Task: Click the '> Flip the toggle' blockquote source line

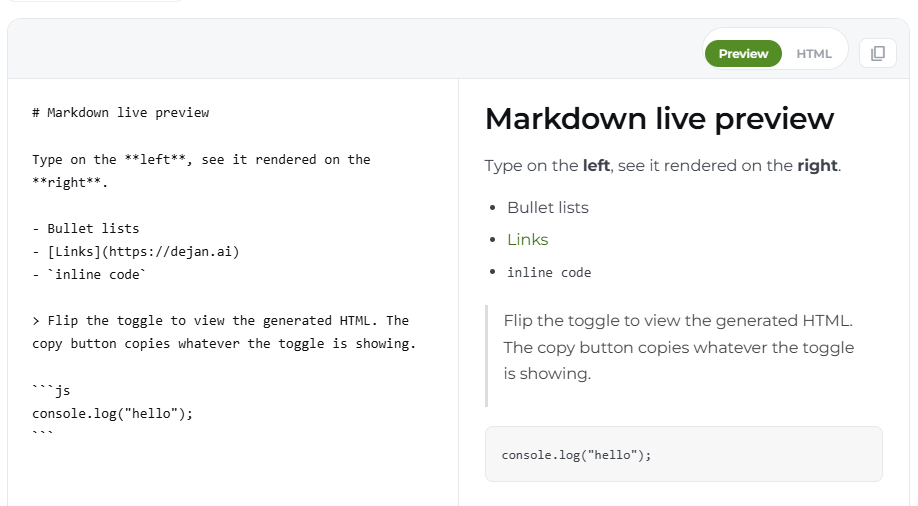Action: point(221,321)
